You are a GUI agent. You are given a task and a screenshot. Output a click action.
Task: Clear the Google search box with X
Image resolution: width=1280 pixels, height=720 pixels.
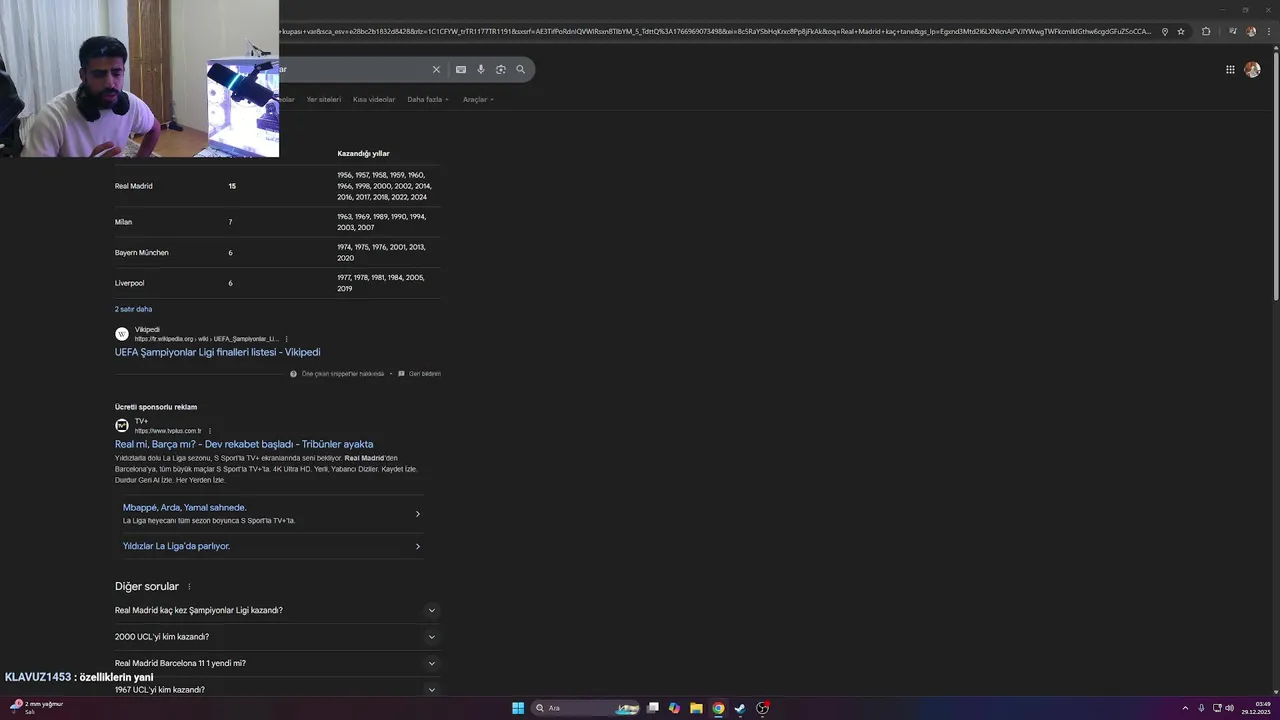(436, 69)
